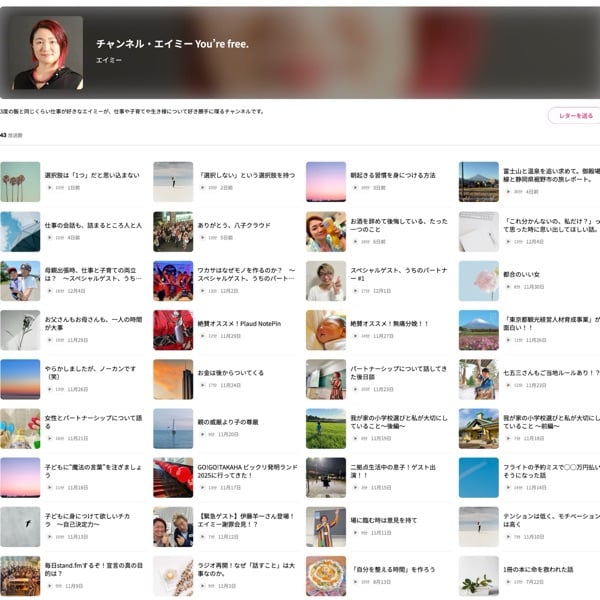Click play icon under 仕事の会話も、詰まるところ人と人
This screenshot has height=600, width=600.
(49, 238)
